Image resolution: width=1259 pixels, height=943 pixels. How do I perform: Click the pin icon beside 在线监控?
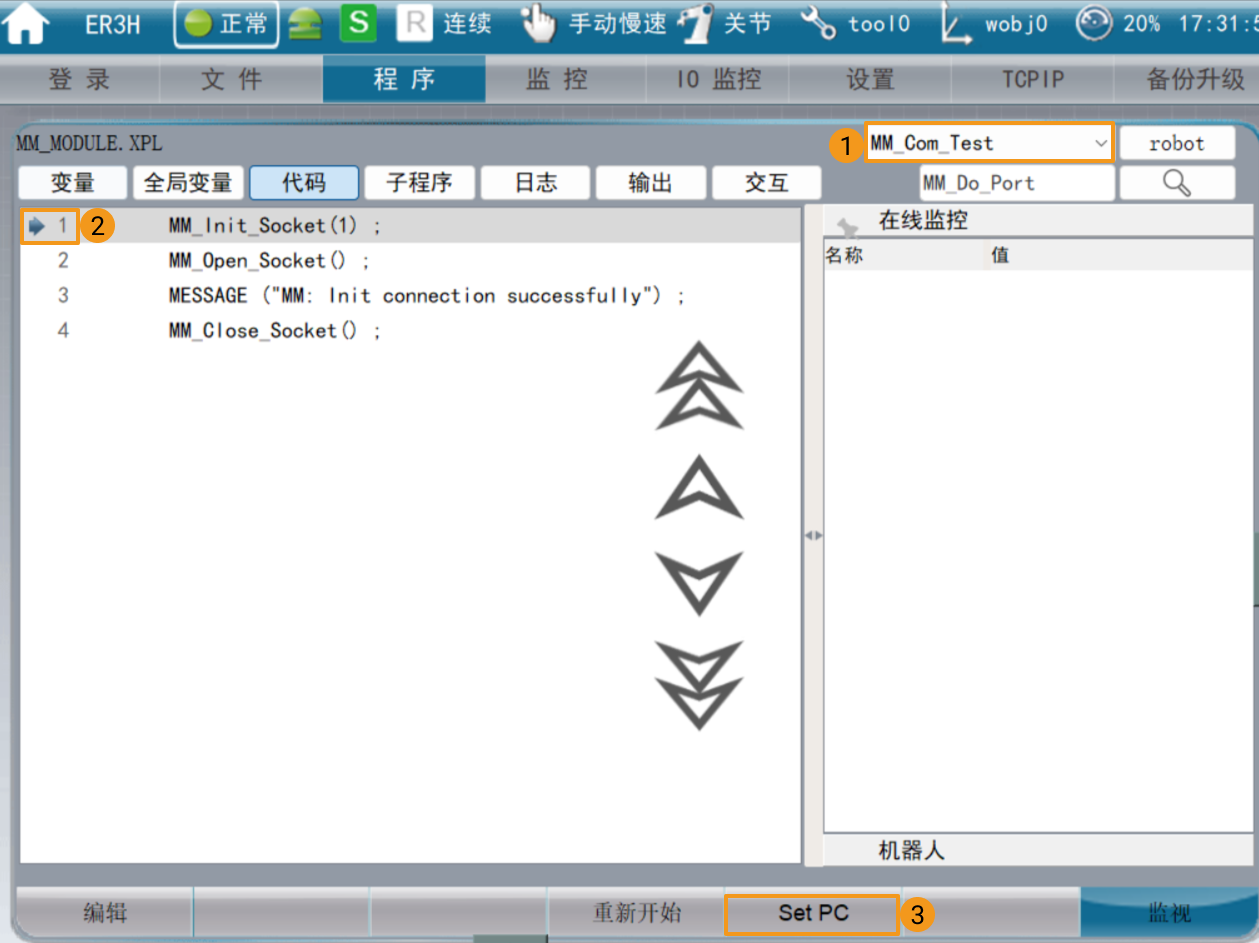coord(848,226)
